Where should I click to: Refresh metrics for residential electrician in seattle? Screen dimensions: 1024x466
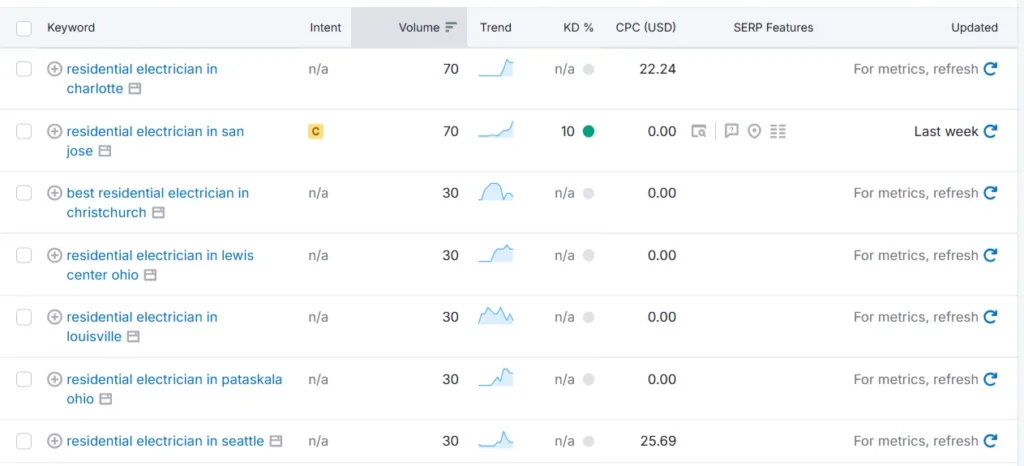(x=990, y=441)
